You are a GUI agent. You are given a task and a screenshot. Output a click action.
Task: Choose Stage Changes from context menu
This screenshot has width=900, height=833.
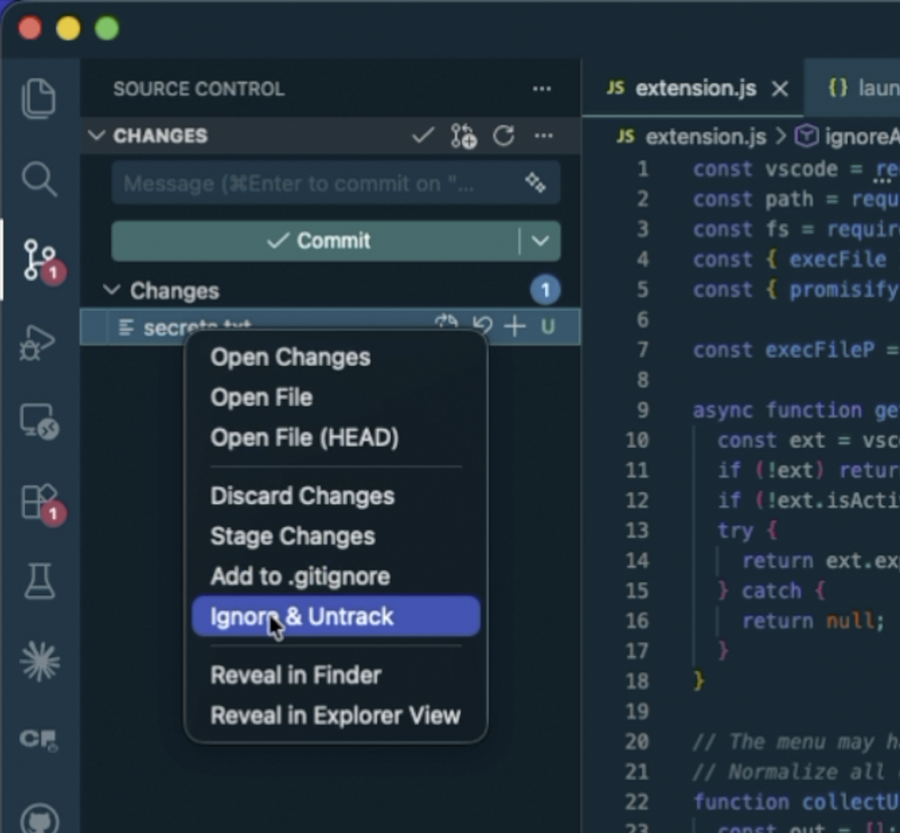[292, 536]
